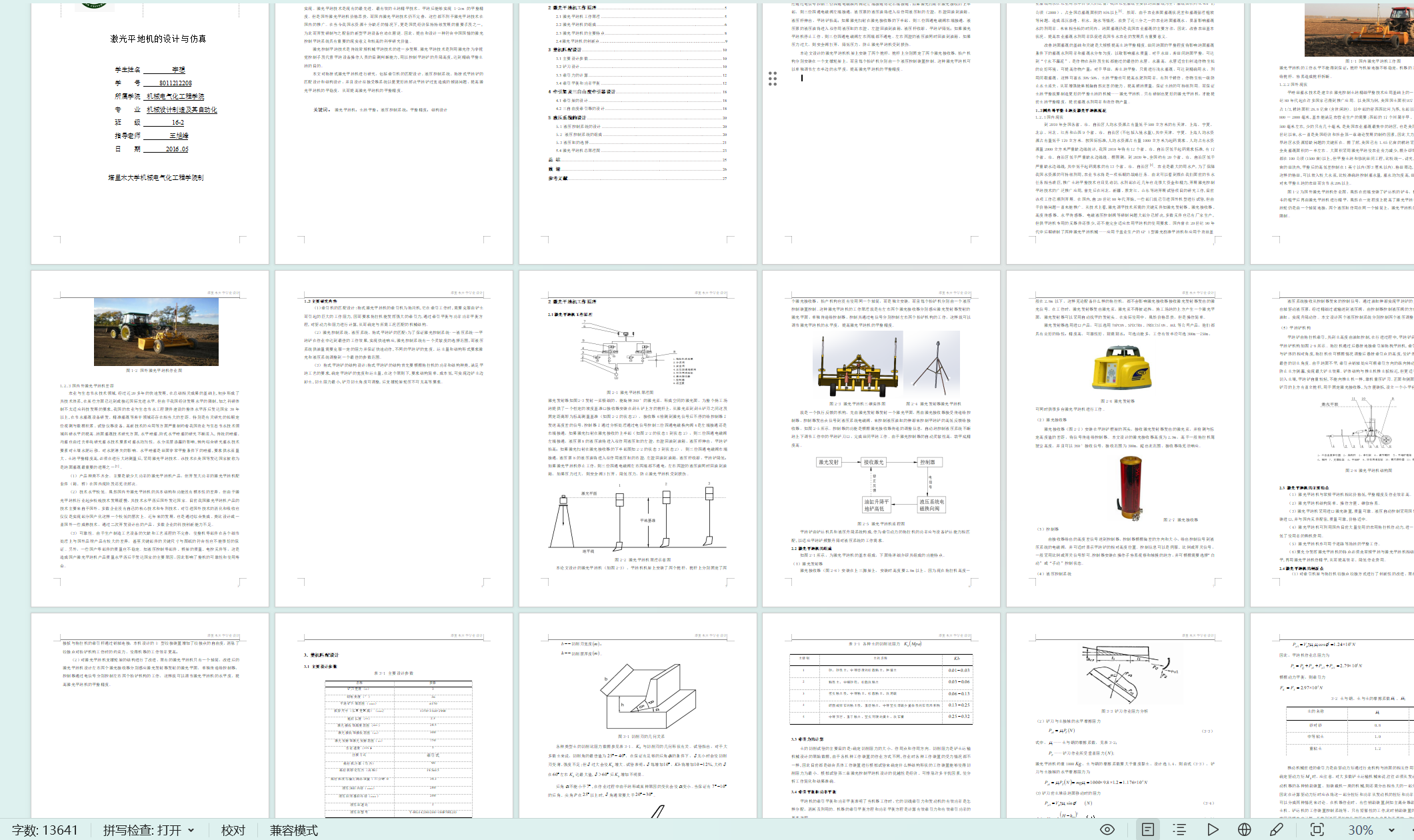
Task: Open spell check 拼写检查 dropdown arrow
Action: tap(191, 830)
